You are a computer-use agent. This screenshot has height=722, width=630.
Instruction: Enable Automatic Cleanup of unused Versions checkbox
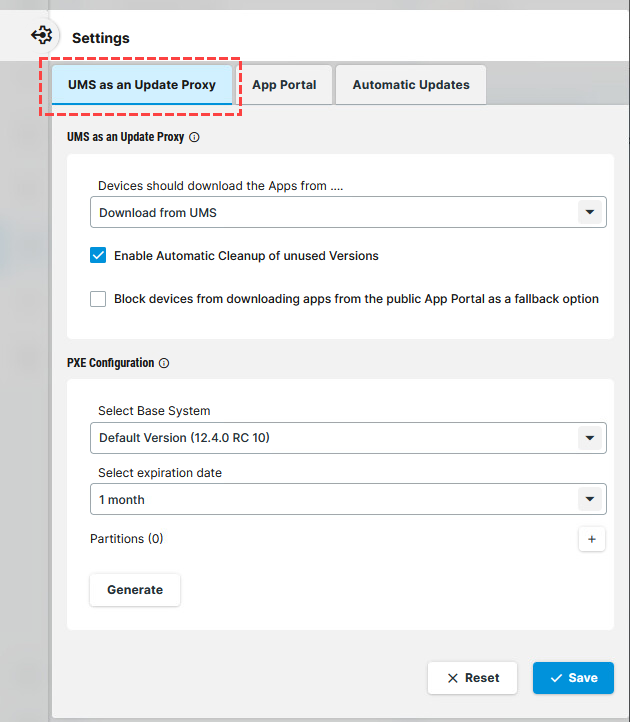pyautogui.click(x=98, y=256)
